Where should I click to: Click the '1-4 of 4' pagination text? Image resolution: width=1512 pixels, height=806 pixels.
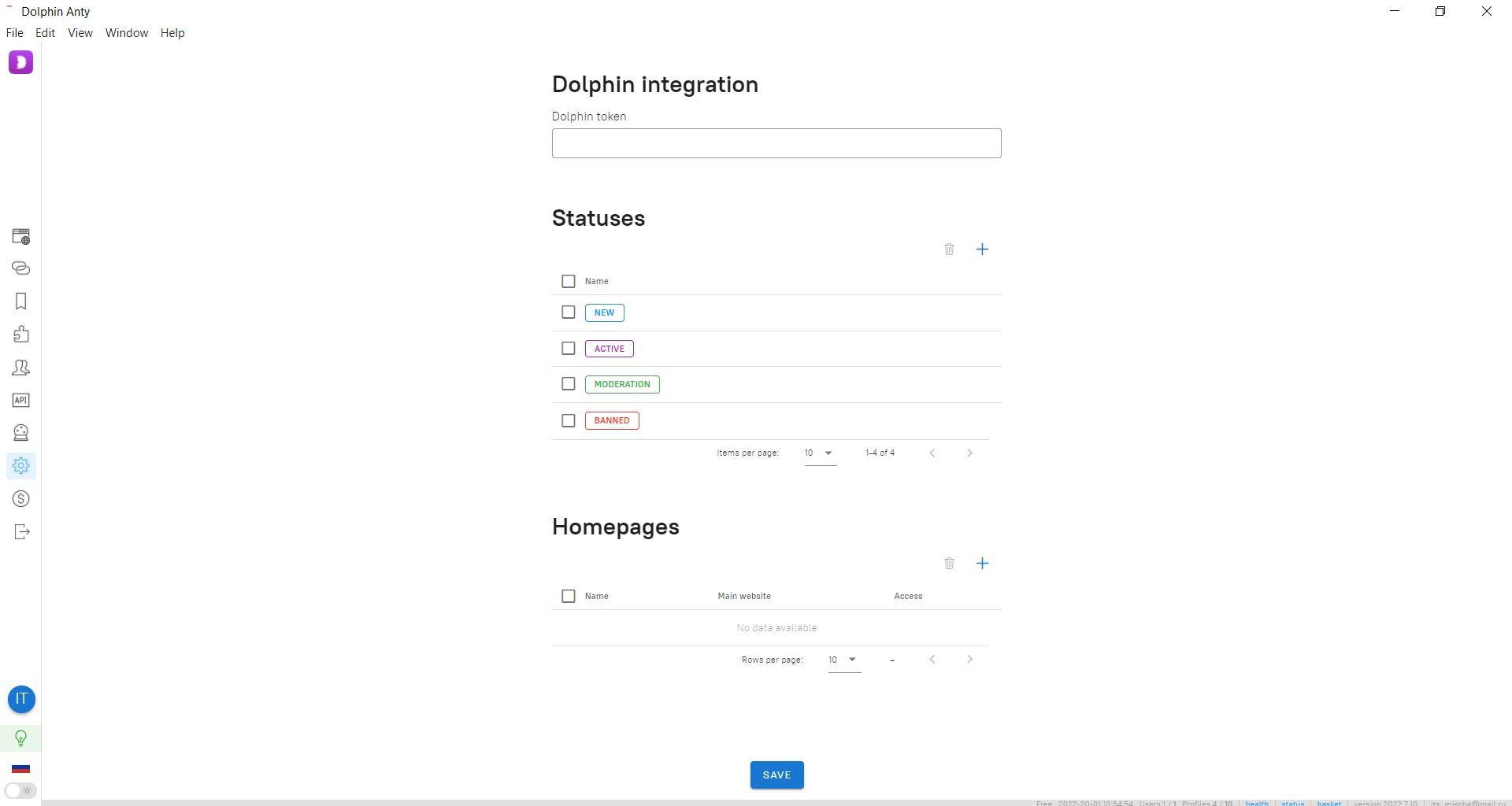coord(880,453)
